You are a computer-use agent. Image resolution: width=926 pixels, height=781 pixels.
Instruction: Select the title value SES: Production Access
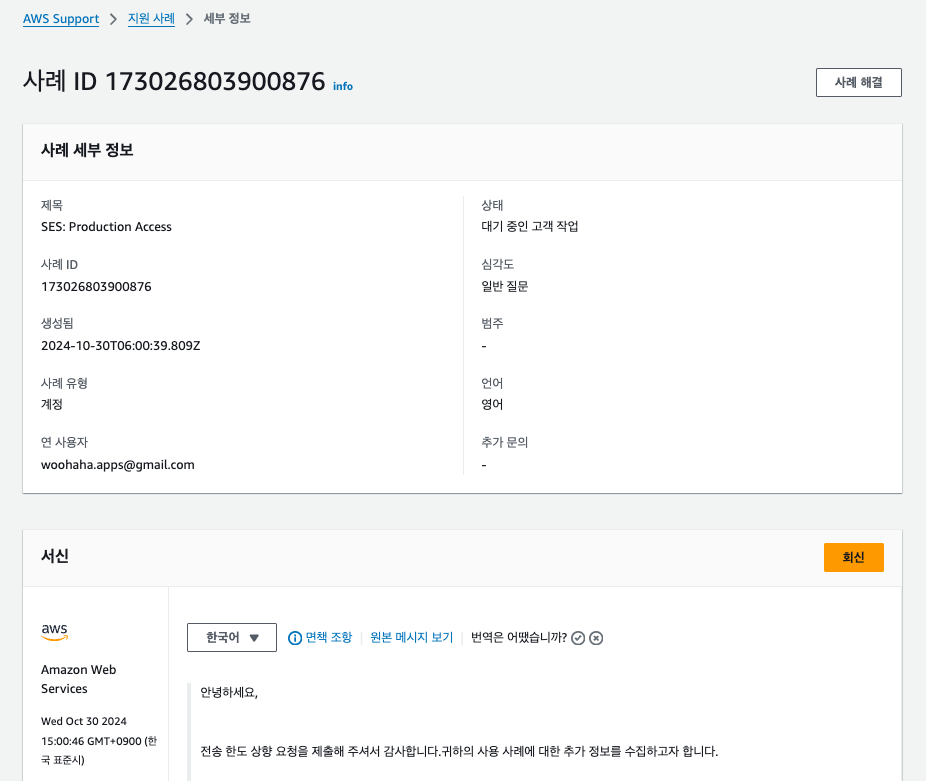(106, 227)
